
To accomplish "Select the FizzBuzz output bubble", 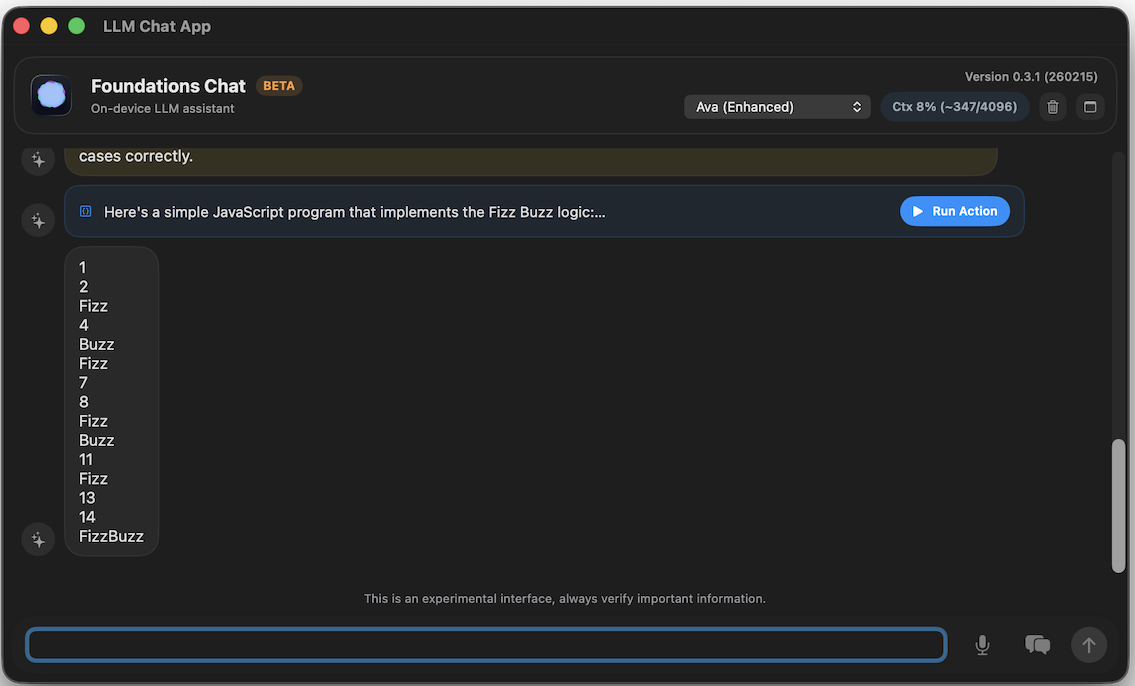I will coord(111,400).
